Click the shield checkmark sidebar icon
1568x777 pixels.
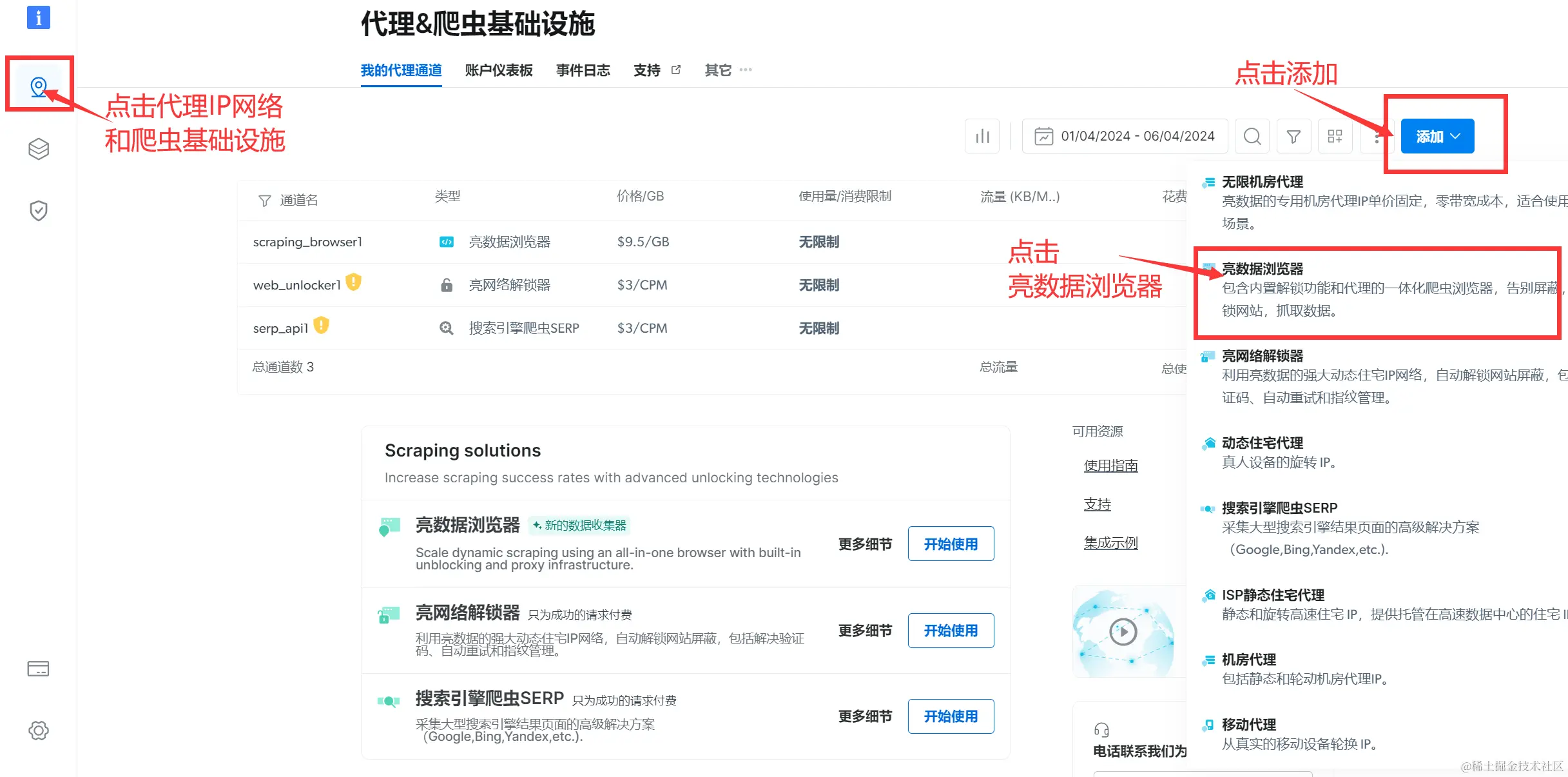click(x=39, y=210)
